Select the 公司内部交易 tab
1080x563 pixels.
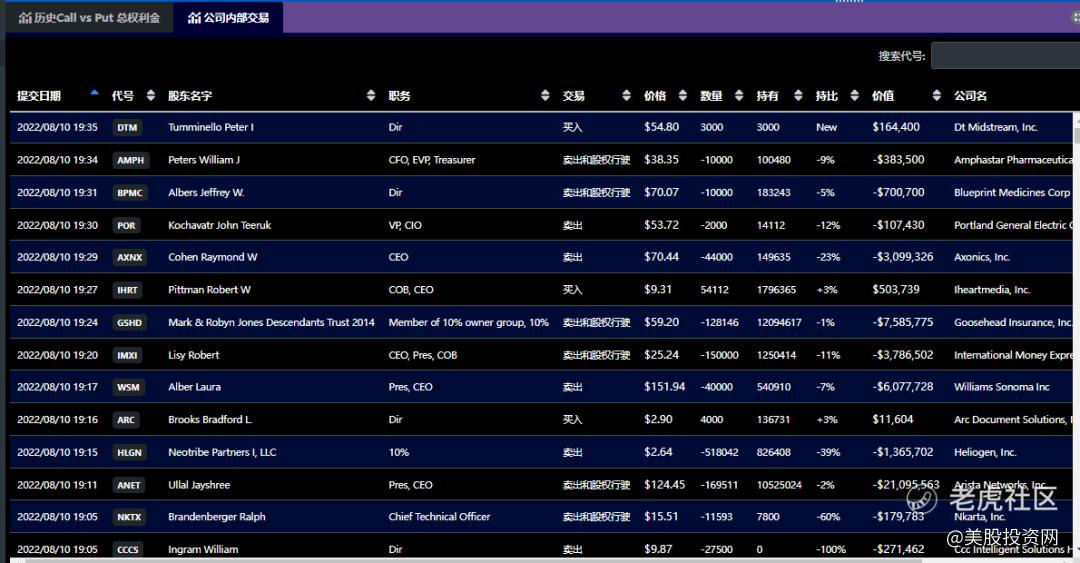coord(228,18)
